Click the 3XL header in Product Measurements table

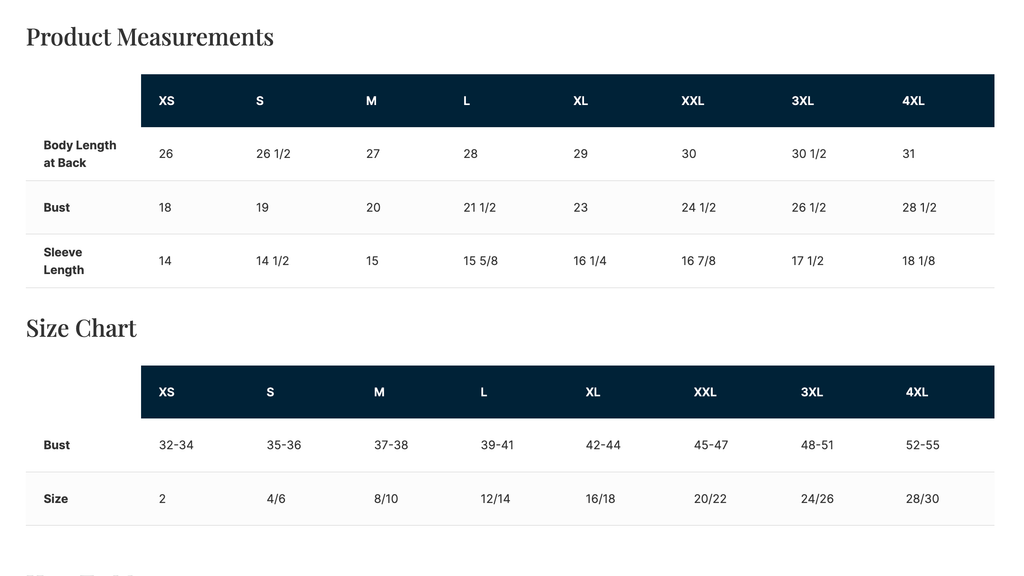(803, 101)
